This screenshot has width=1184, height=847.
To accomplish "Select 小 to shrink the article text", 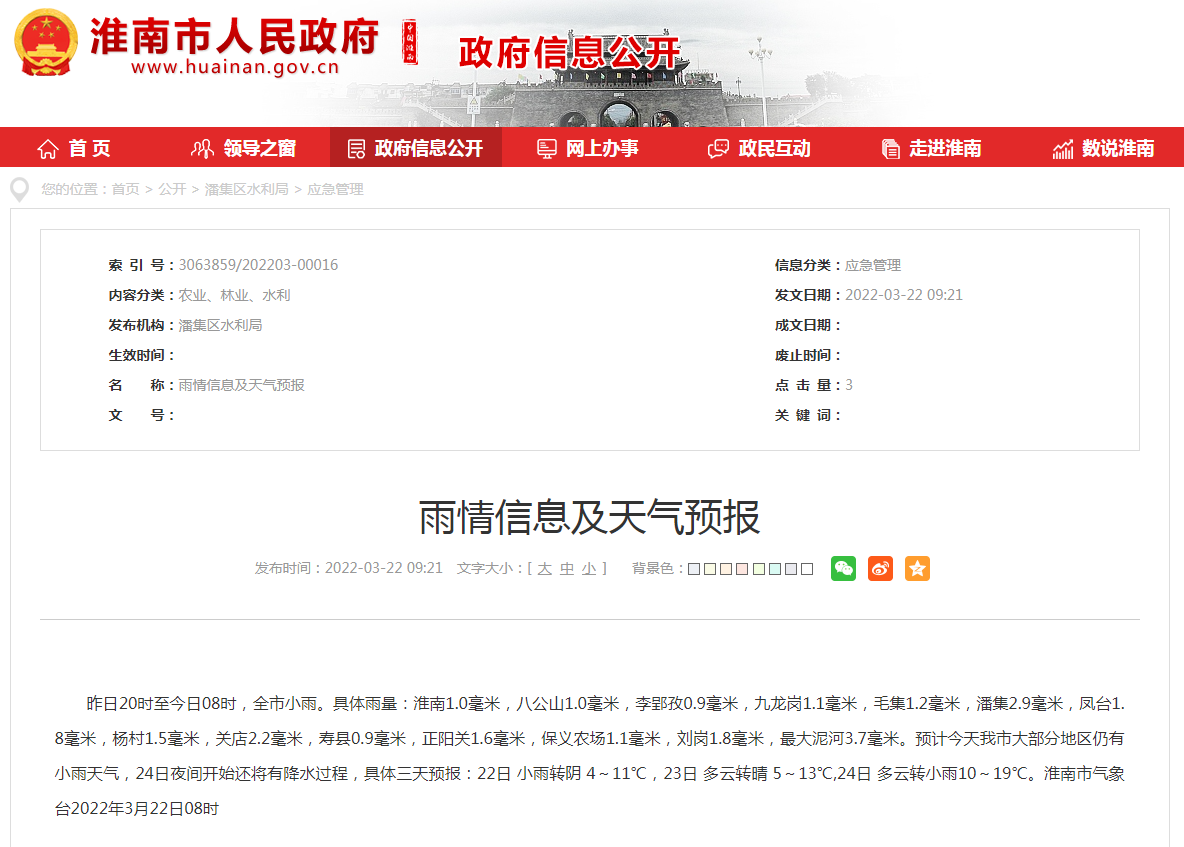I will click(x=589, y=568).
